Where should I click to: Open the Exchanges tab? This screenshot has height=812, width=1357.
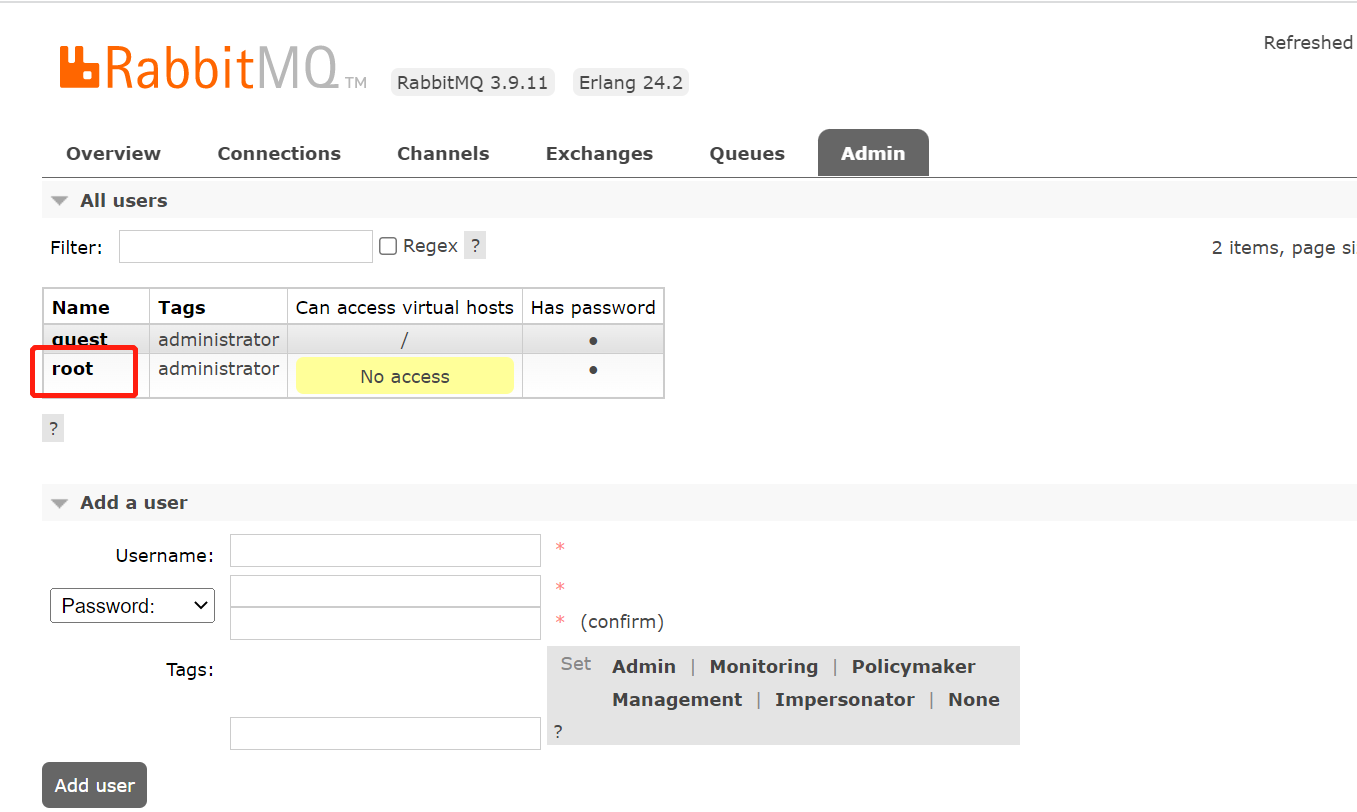pos(599,154)
